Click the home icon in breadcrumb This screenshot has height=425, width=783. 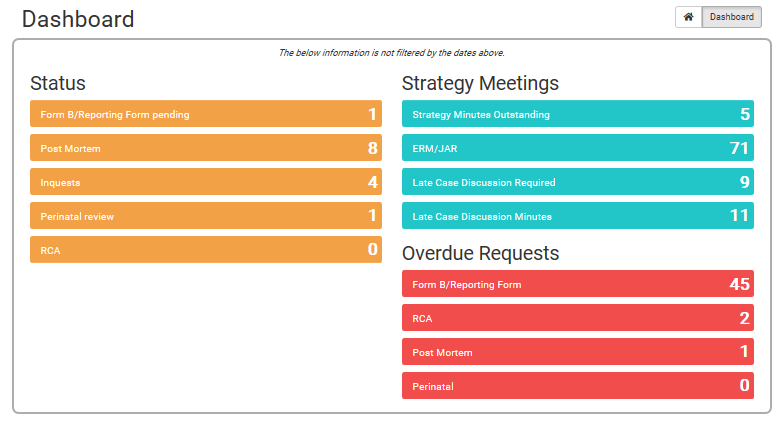tap(688, 17)
